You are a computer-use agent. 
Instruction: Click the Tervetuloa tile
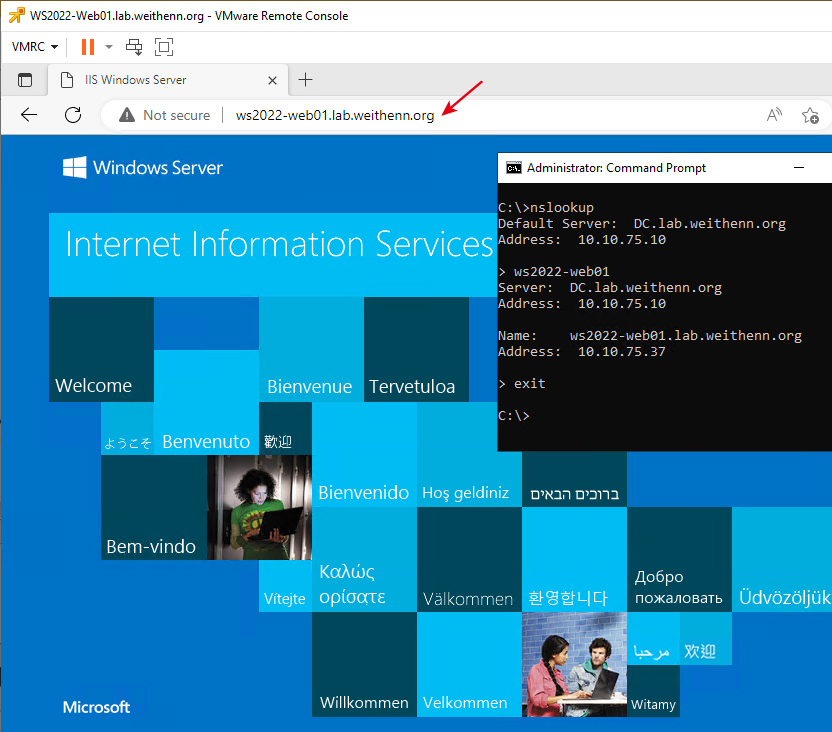[417, 349]
